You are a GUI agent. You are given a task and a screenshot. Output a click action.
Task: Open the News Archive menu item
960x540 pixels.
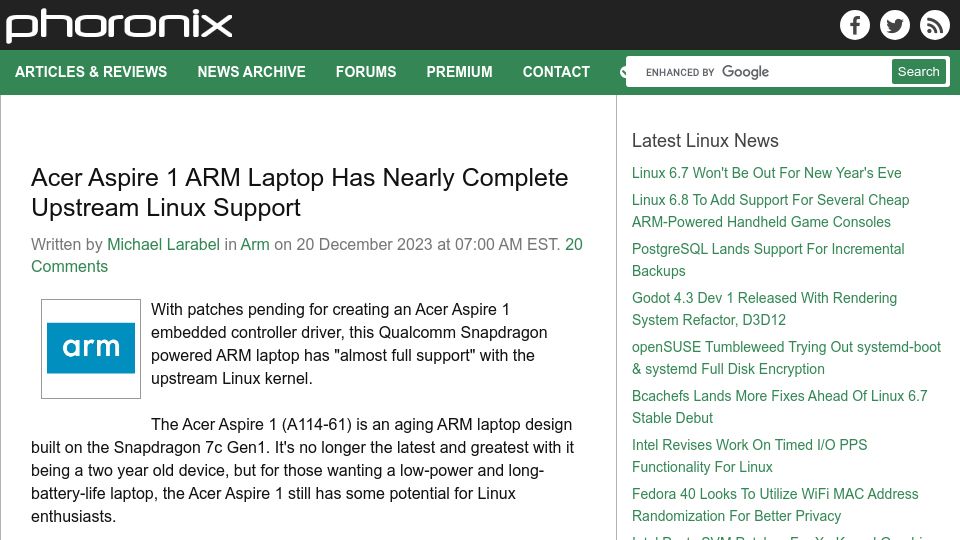251,72
